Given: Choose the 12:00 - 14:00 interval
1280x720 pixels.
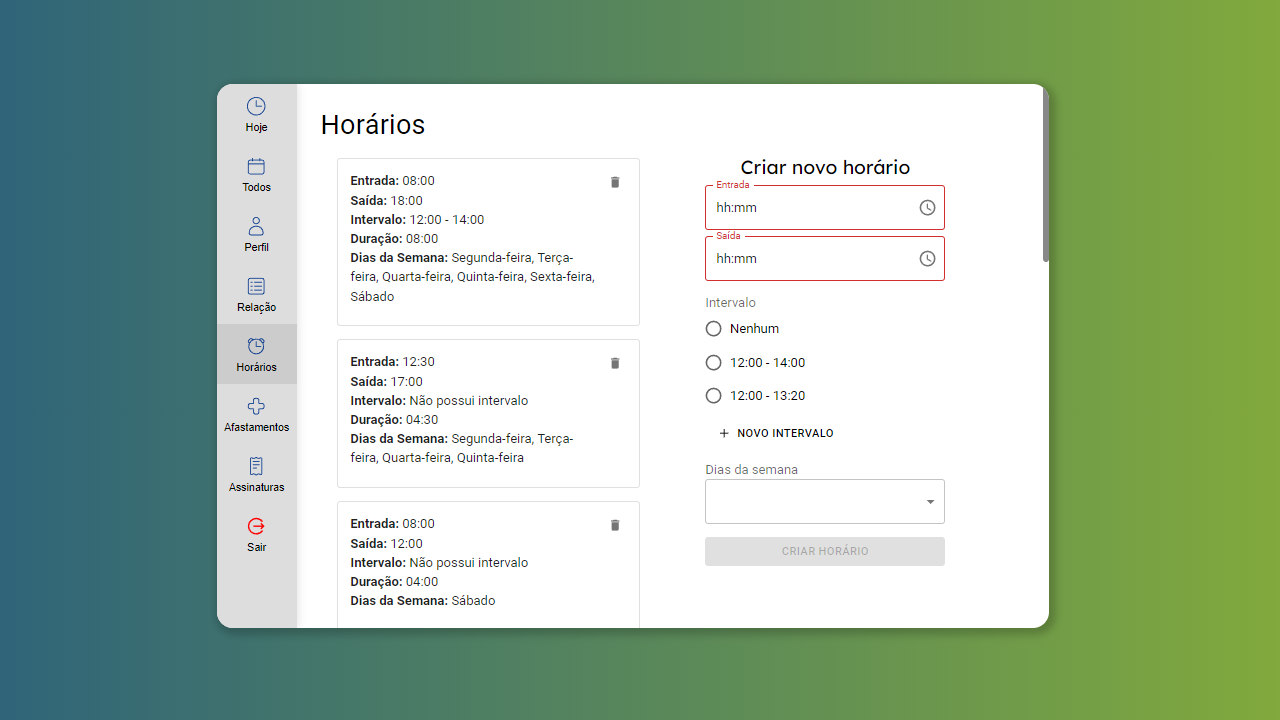Looking at the screenshot, I should pyautogui.click(x=714, y=363).
